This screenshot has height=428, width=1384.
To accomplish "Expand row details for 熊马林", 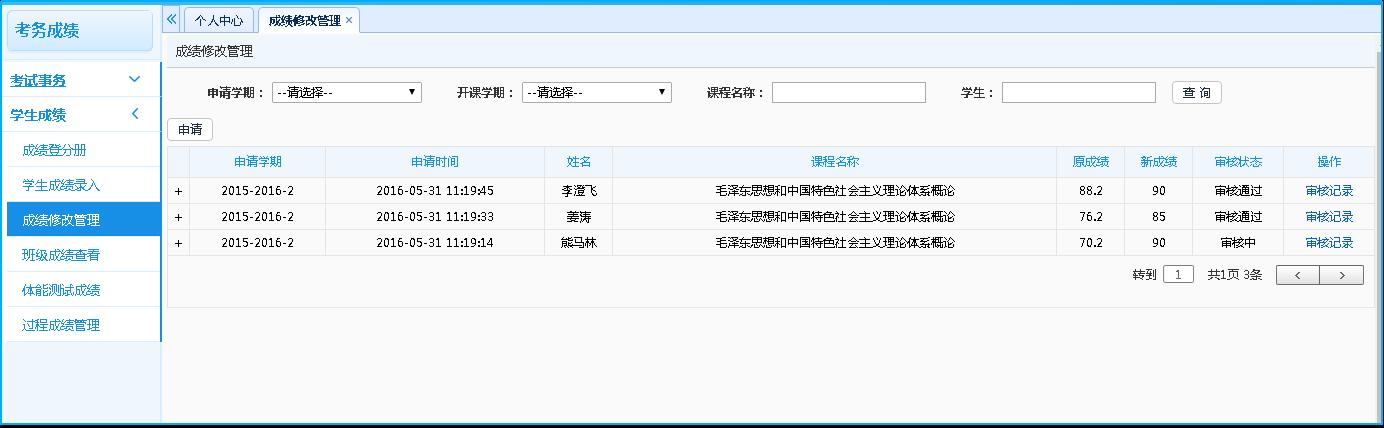I will tap(179, 243).
